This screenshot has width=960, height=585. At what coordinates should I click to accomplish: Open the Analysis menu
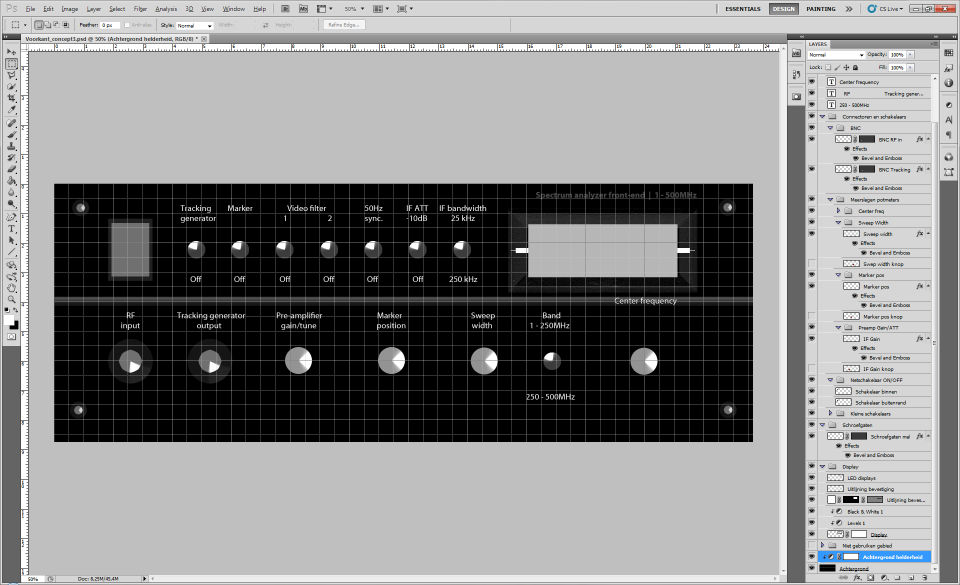click(166, 8)
